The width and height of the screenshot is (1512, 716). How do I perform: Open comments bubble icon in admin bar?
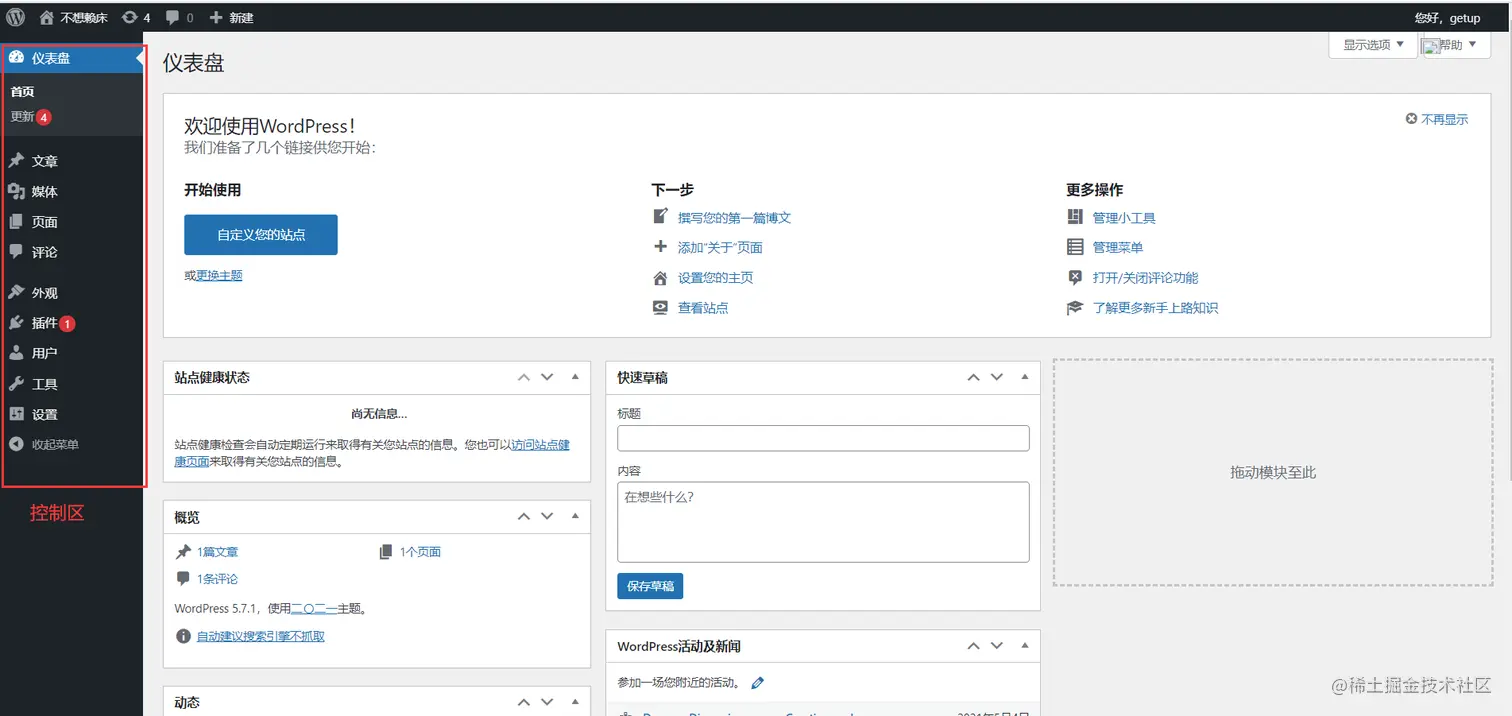pyautogui.click(x=173, y=17)
